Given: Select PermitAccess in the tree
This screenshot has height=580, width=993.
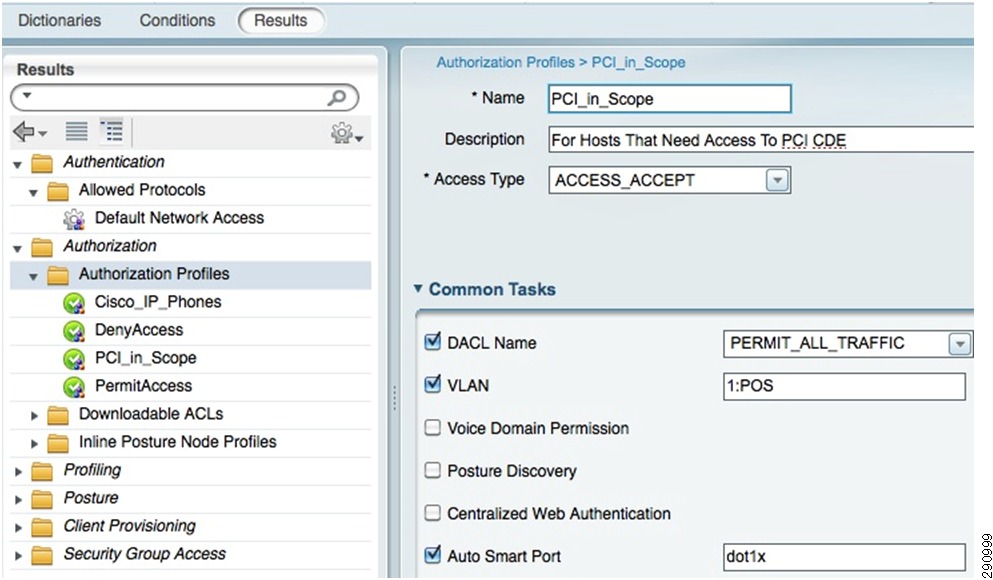Looking at the screenshot, I should click(143, 386).
